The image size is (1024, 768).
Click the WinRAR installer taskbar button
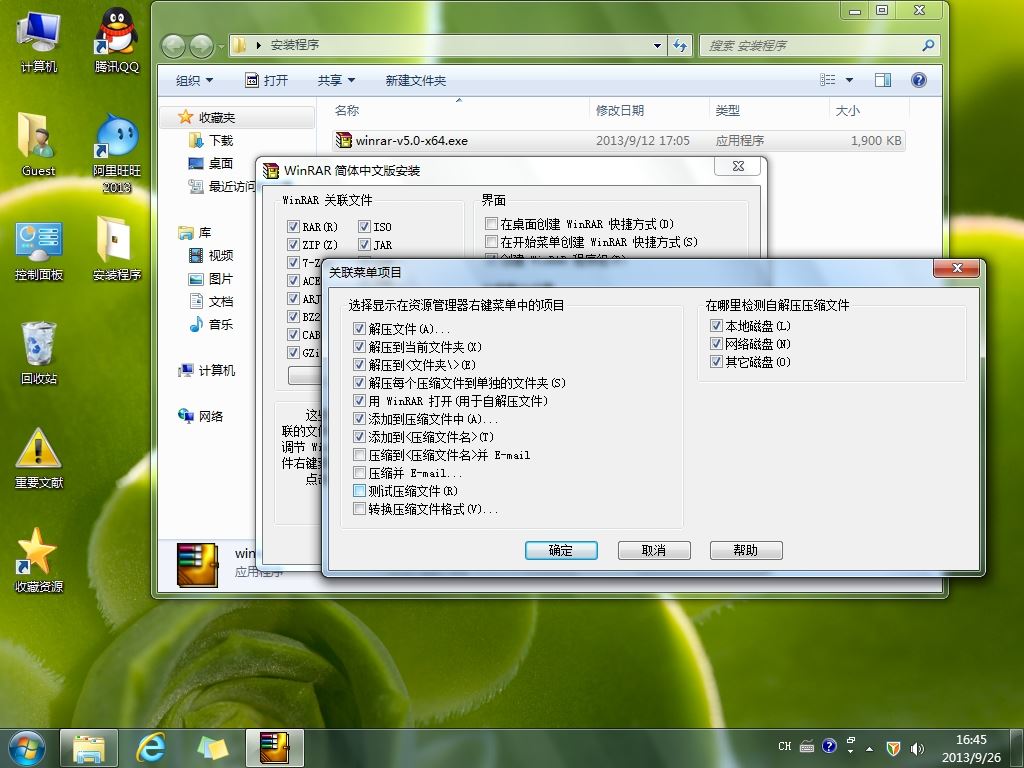[x=274, y=748]
